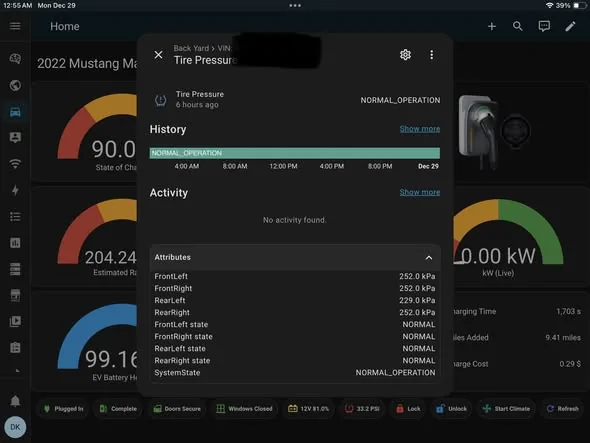
Task: Click the "6 hours ago" timestamp
Action: (x=197, y=105)
